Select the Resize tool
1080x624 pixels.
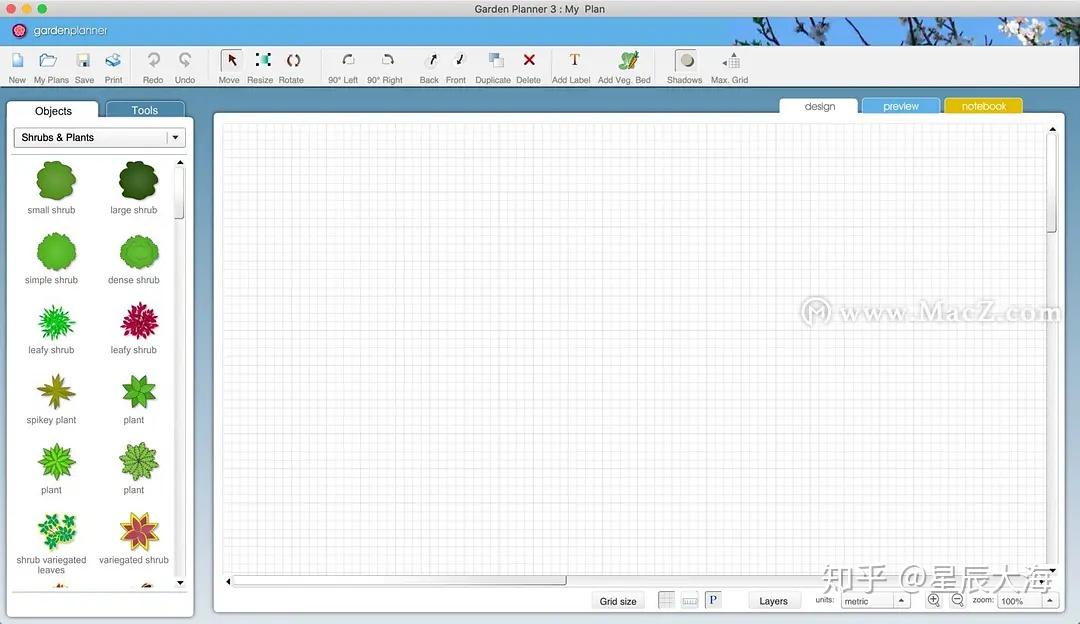click(260, 63)
